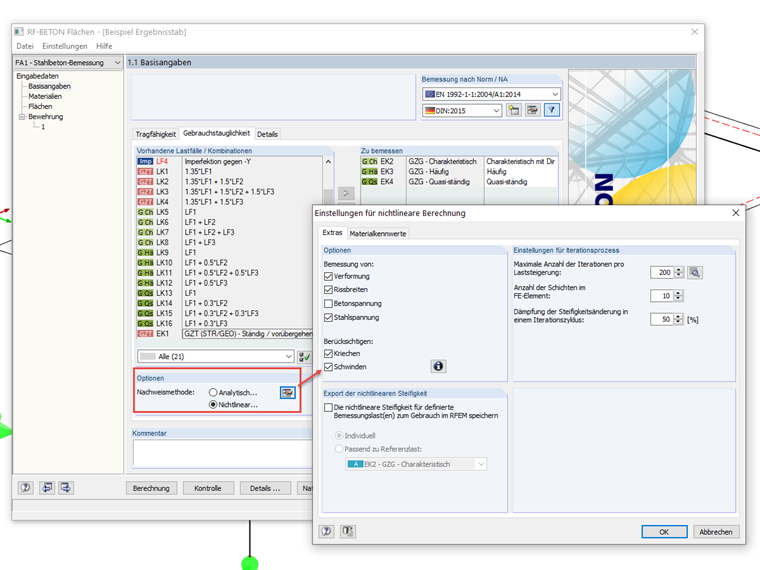Screen dimensions: 760x570
Task: Toggle Schwinden consideration checkbox
Action: pyautogui.click(x=328, y=367)
